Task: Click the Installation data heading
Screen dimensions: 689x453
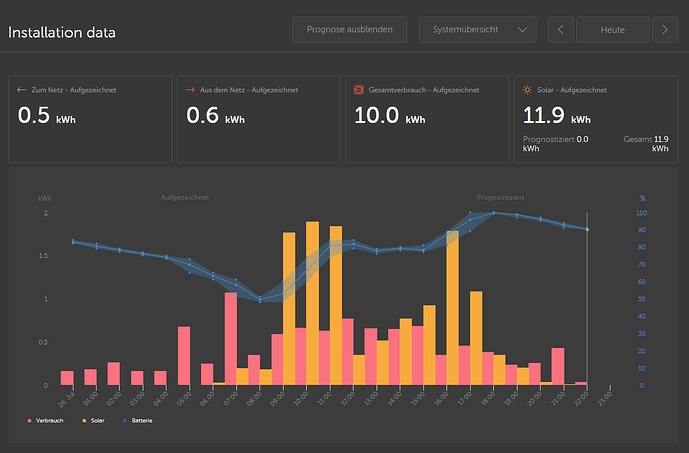Action: pos(62,33)
